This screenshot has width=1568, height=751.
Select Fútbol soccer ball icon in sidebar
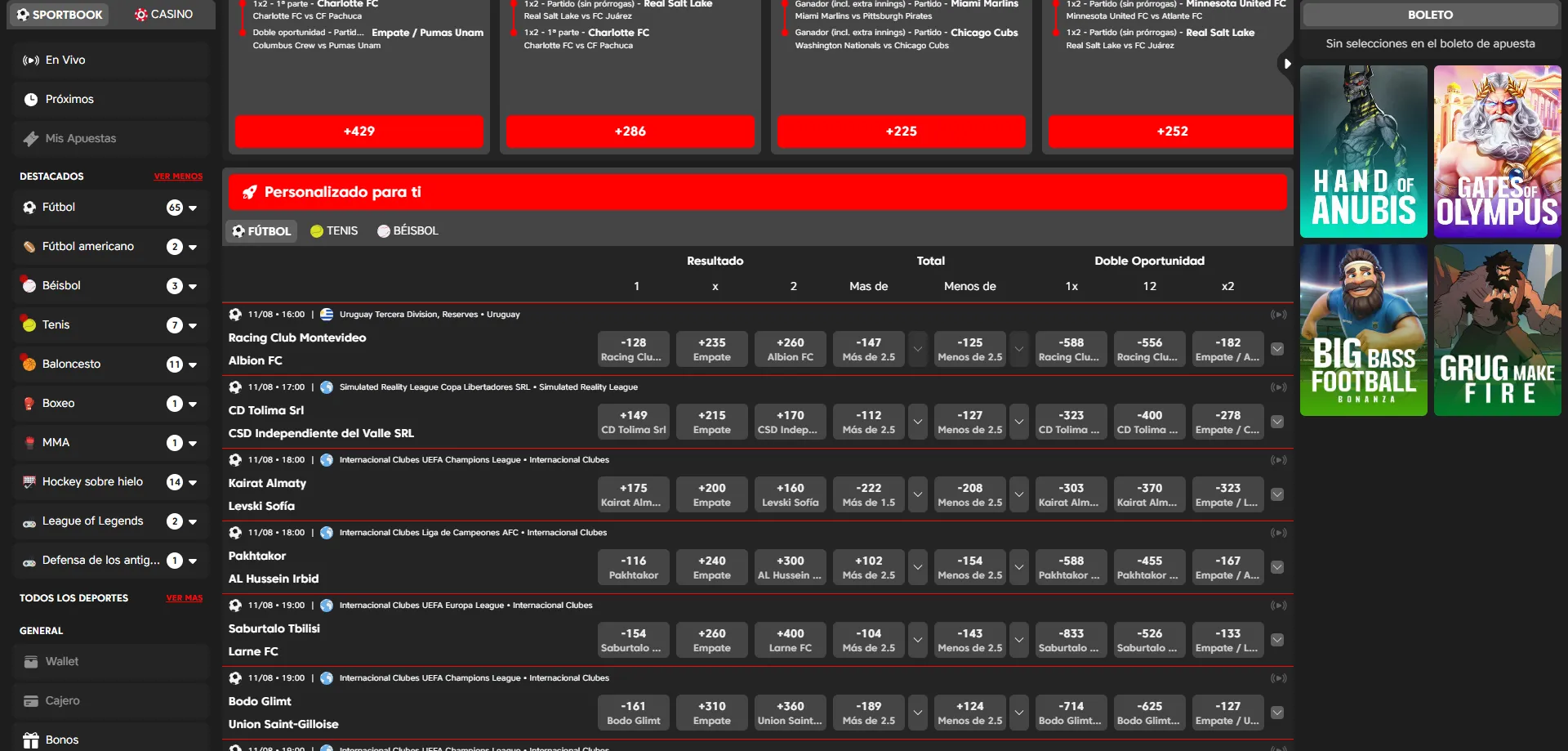pos(29,208)
